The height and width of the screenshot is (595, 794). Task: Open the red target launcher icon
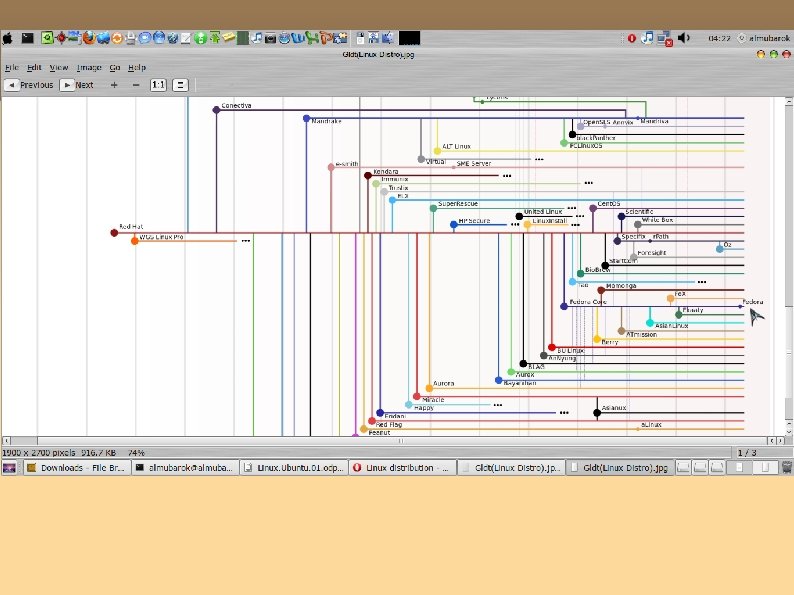tap(61, 38)
